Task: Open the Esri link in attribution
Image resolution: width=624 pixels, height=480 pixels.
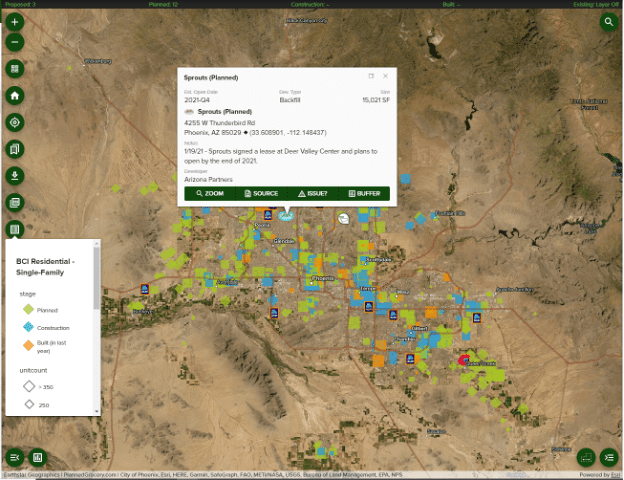Action: tap(616, 475)
